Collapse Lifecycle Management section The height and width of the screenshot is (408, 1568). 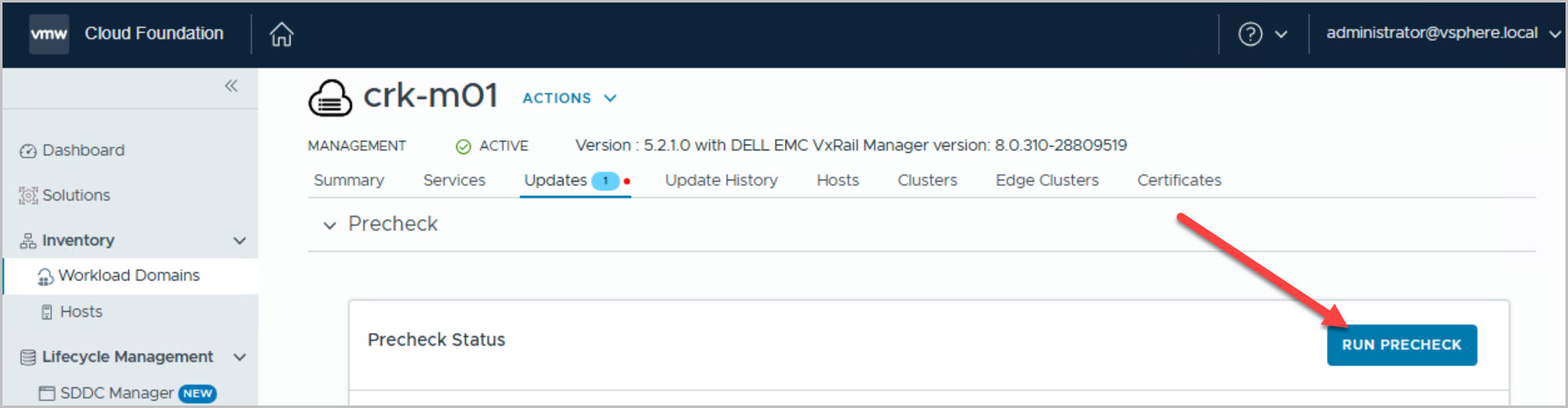[x=239, y=357]
